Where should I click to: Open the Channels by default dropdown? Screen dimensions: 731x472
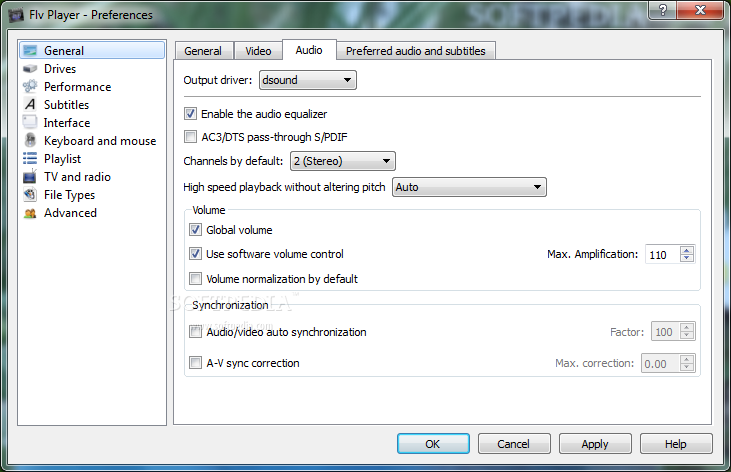coord(343,161)
